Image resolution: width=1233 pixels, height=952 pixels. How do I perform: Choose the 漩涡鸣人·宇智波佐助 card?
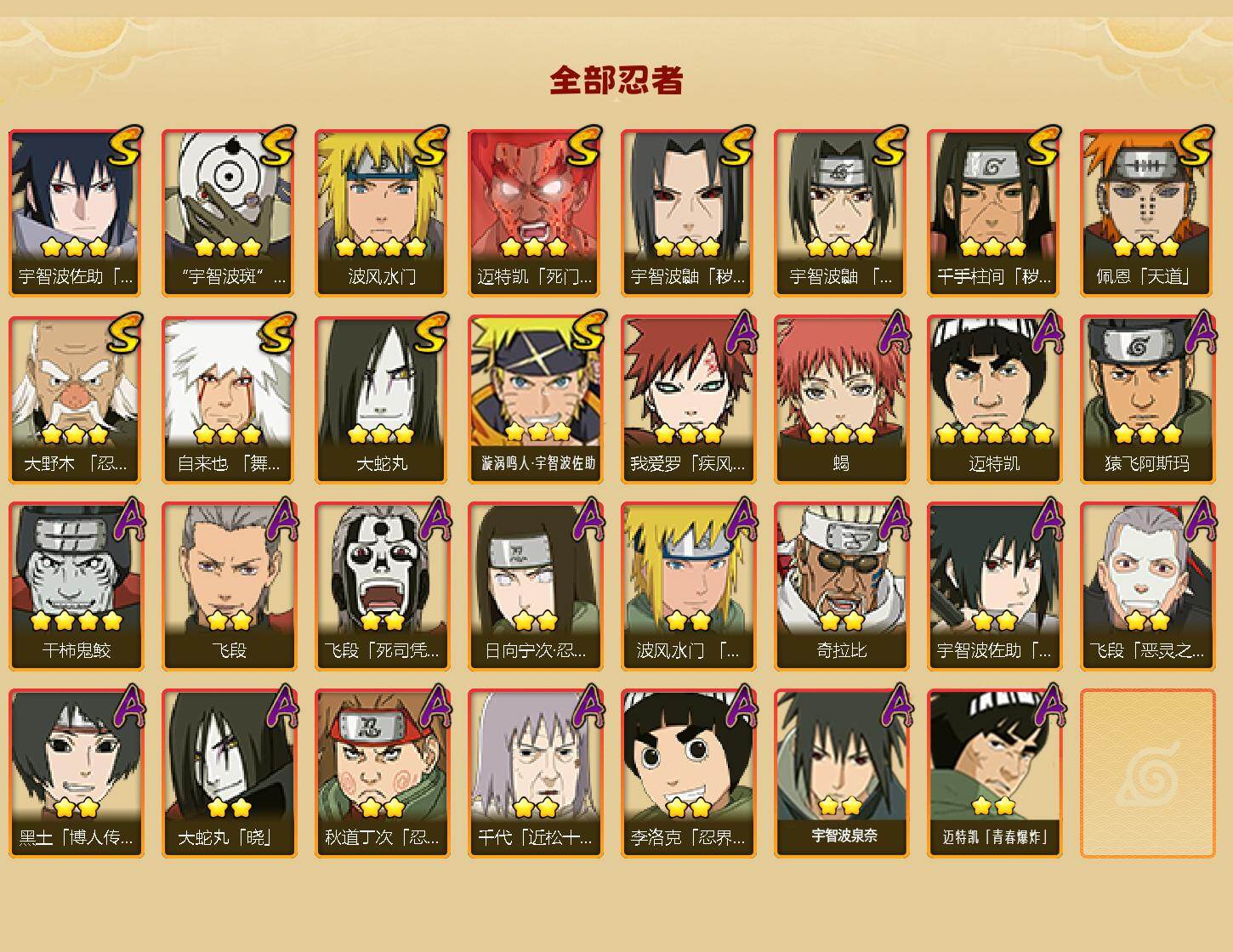535,399
